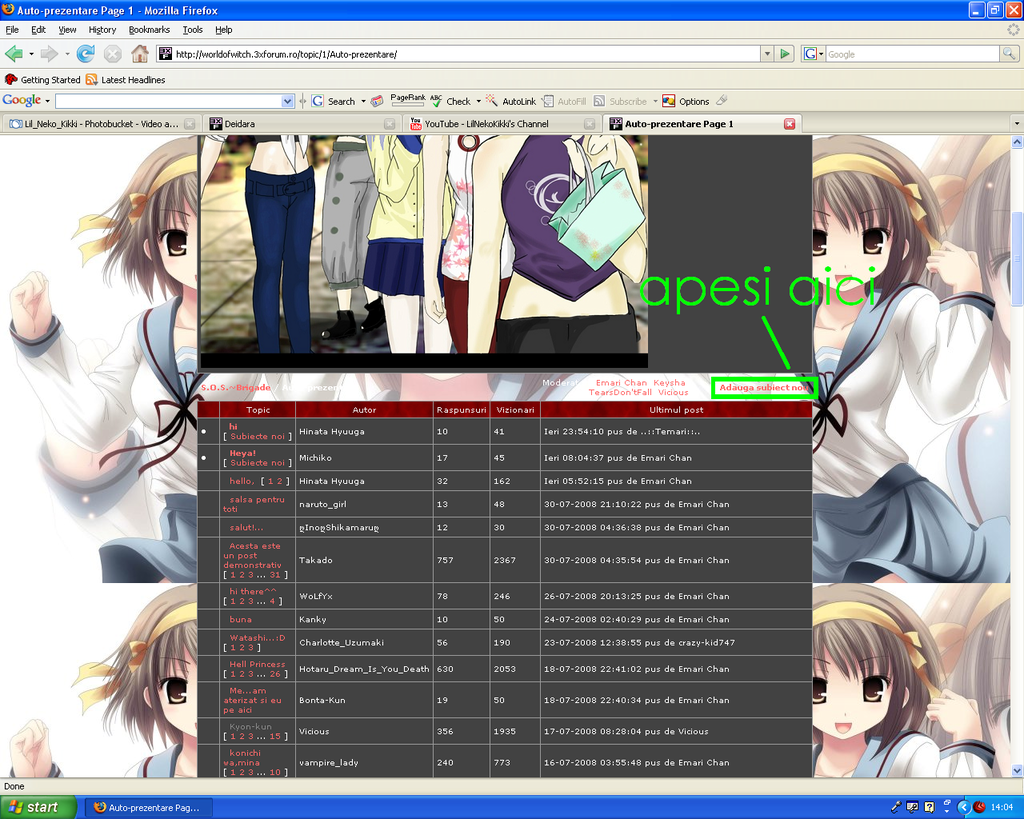Click the Firefox Auto-prezentare taskbar button
The width and height of the screenshot is (1024, 819).
(x=148, y=807)
